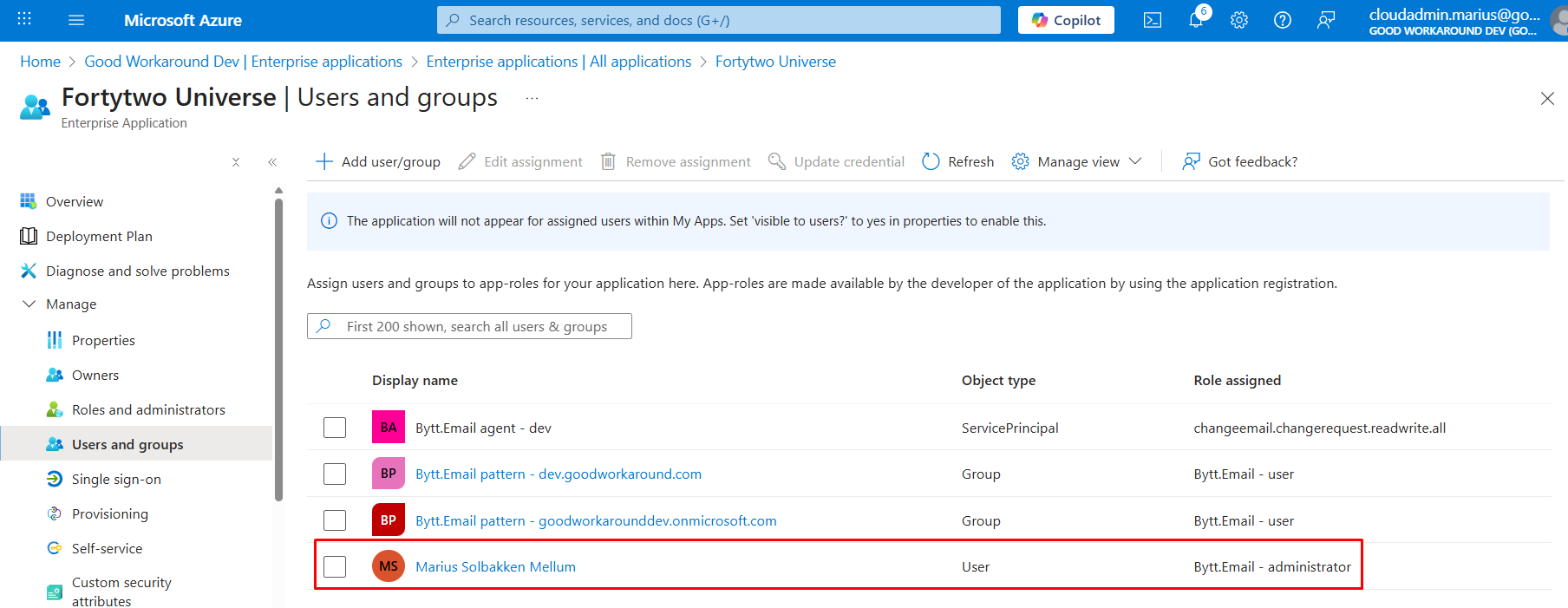Click the Copilot button
1568x608 pixels.
pos(1066,20)
